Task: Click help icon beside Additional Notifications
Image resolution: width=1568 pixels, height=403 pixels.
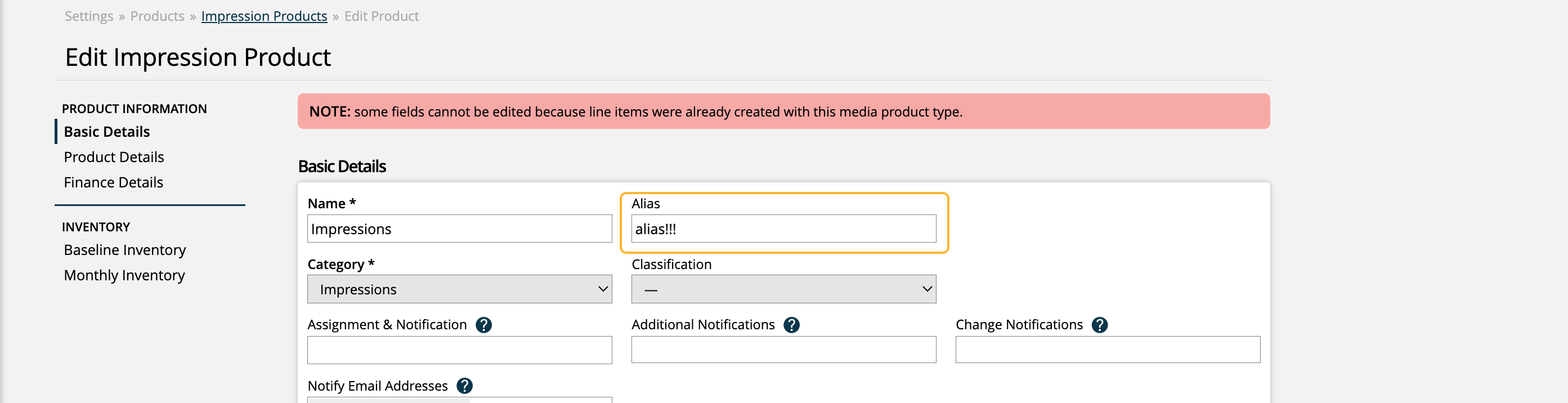Action: pos(791,325)
